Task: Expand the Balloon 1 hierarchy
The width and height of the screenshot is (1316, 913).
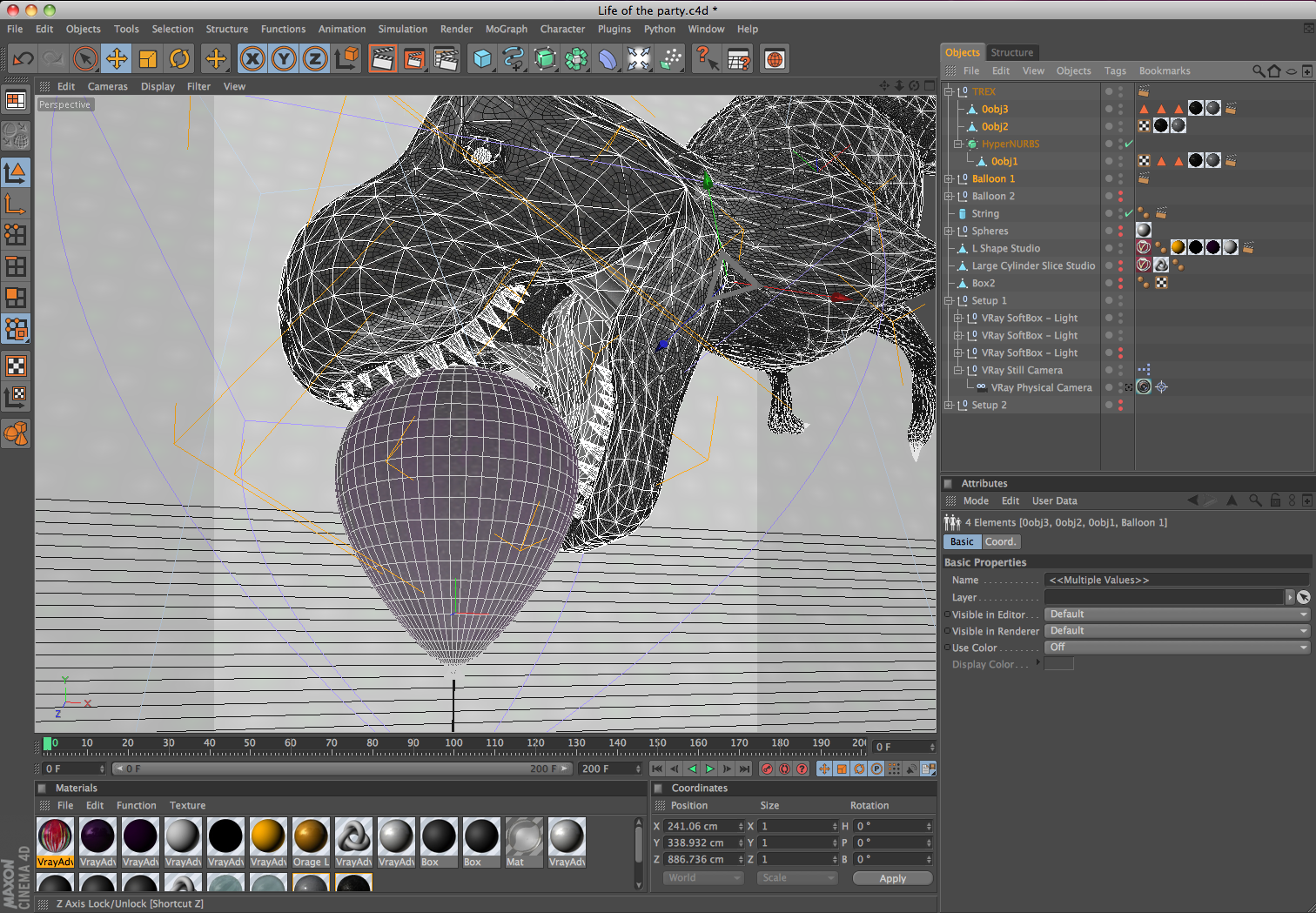Action: click(949, 178)
